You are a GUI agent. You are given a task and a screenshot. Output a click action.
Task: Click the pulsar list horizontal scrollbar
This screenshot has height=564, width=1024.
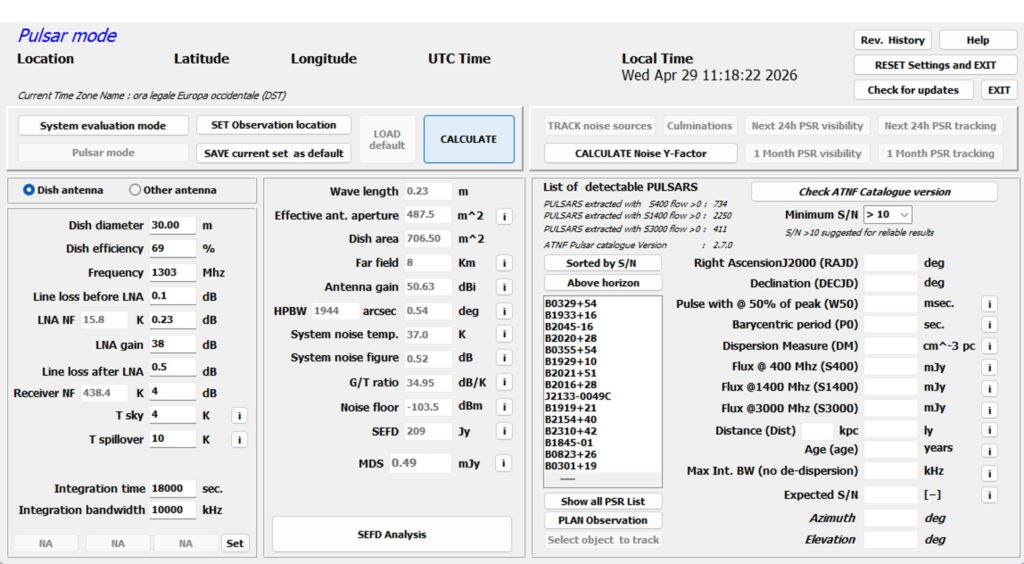tap(603, 479)
